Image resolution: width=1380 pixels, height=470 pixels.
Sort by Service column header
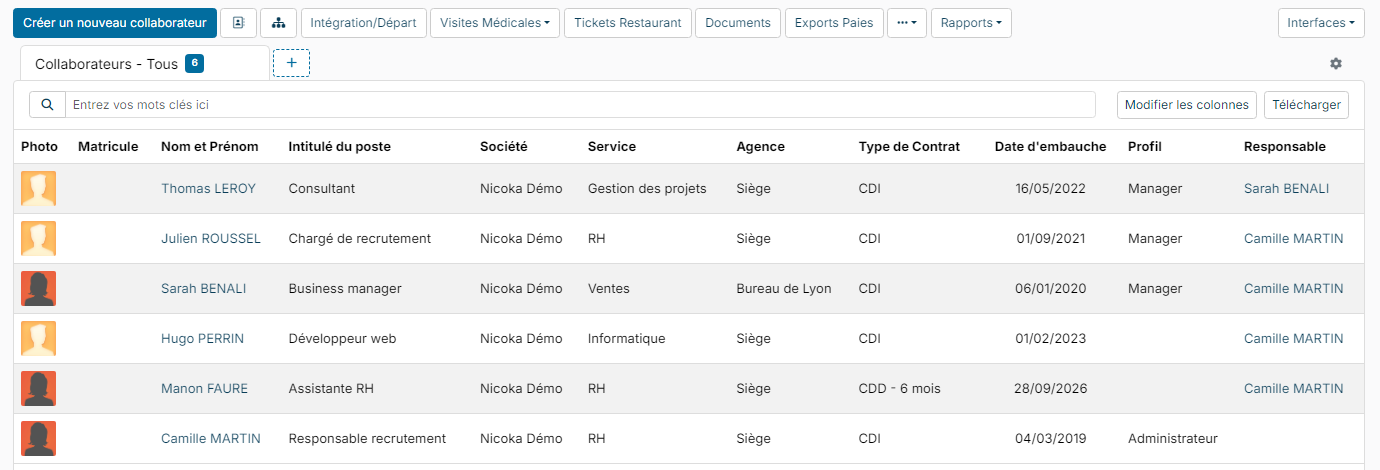click(x=612, y=146)
